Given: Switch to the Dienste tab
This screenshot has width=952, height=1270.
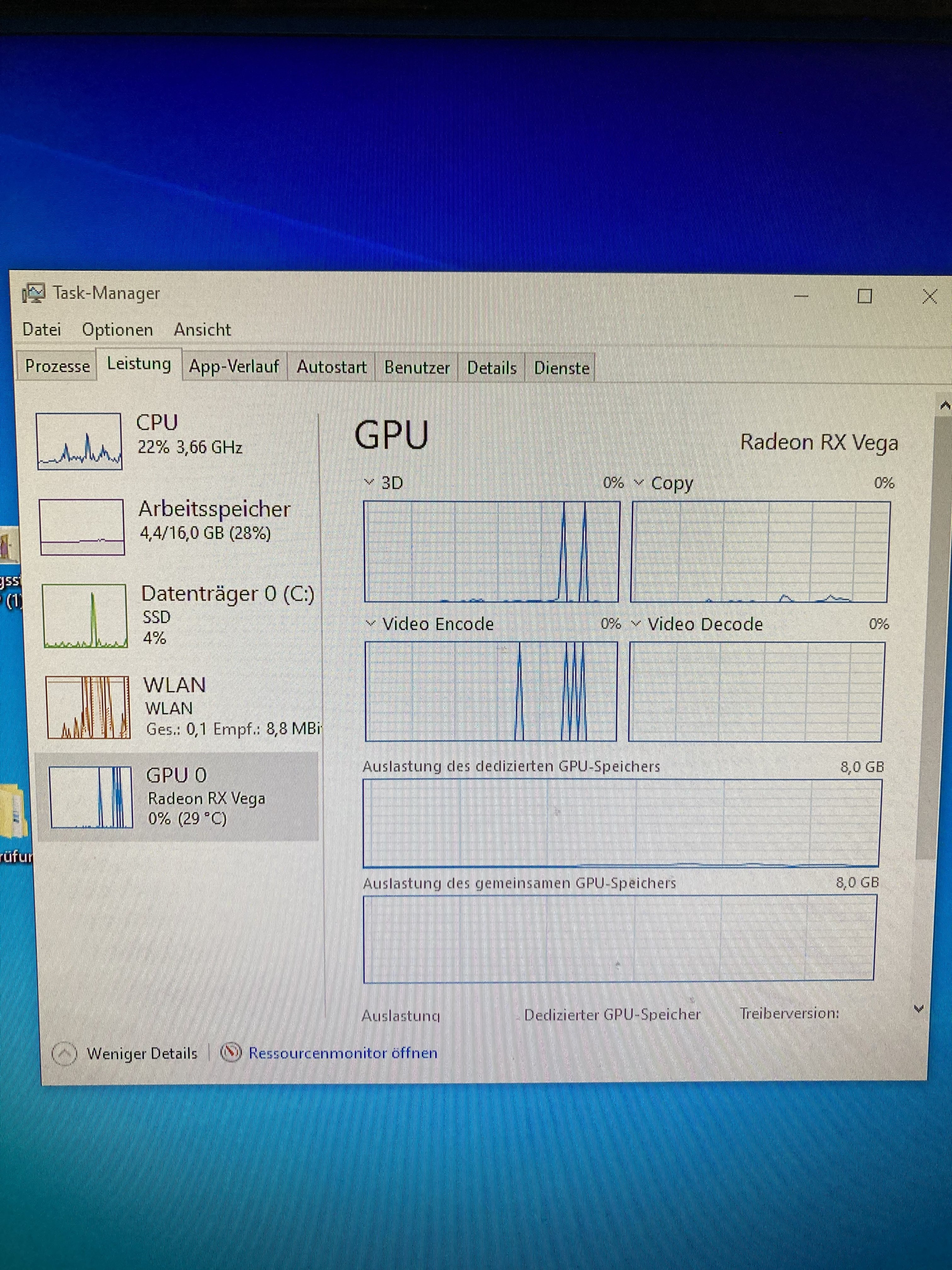Looking at the screenshot, I should [561, 368].
